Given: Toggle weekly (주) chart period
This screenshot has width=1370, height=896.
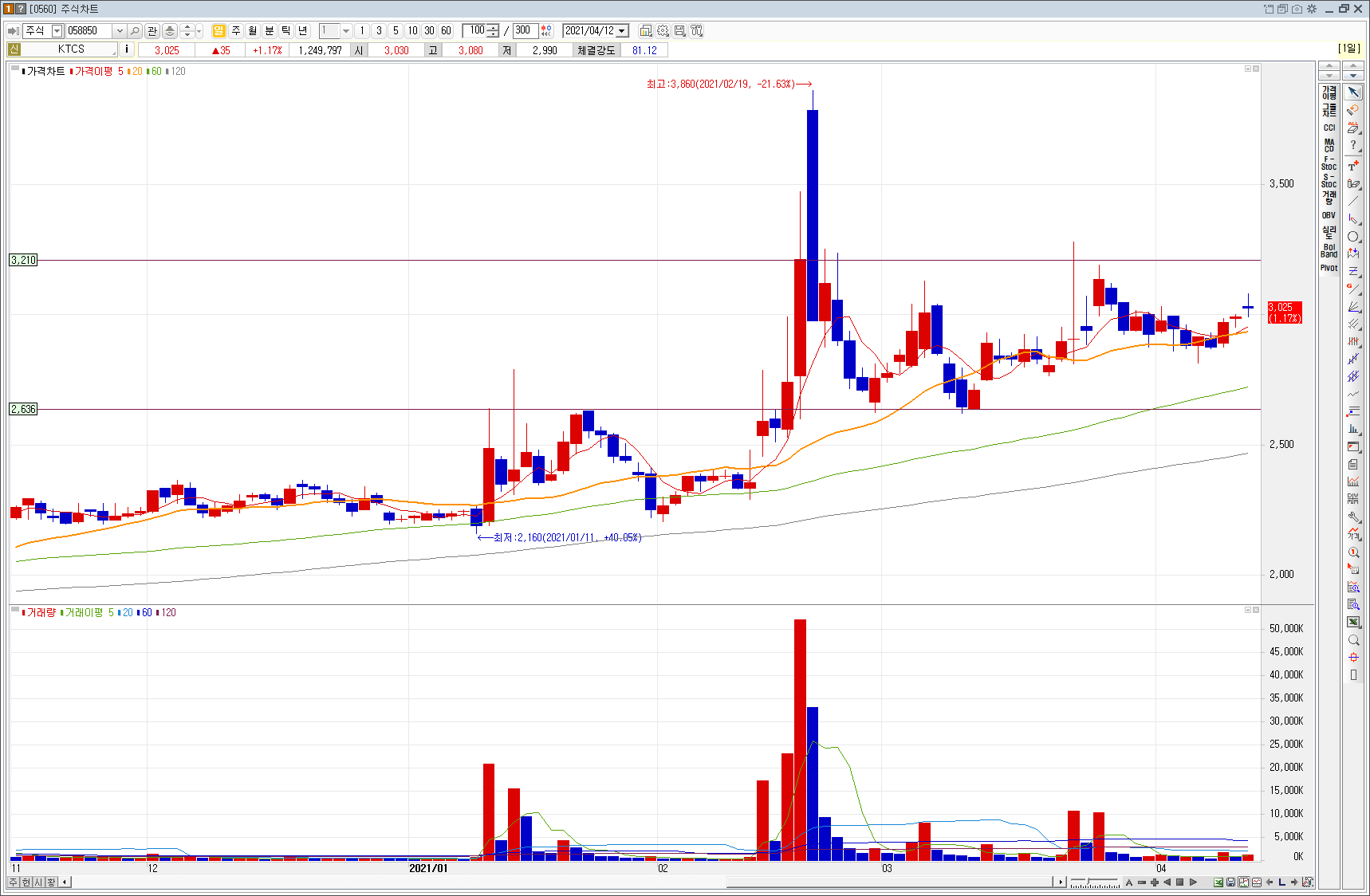Looking at the screenshot, I should click(236, 30).
